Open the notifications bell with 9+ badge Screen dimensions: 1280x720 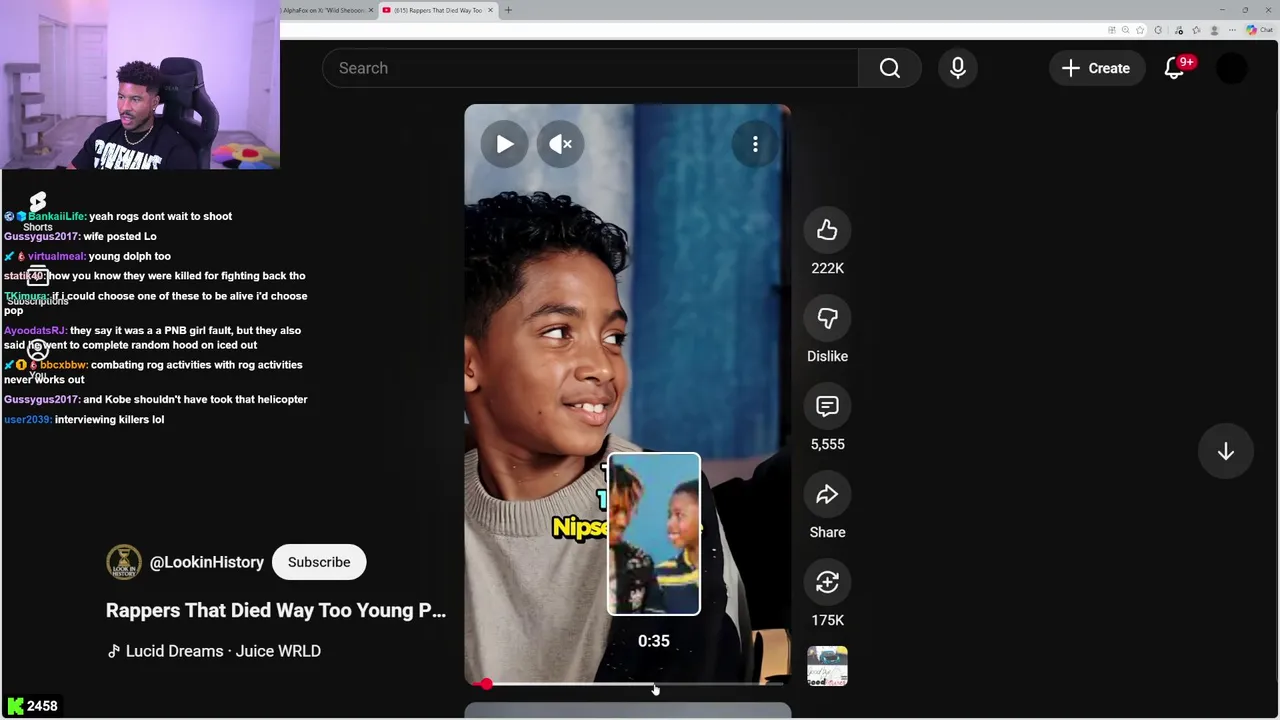tap(1175, 68)
